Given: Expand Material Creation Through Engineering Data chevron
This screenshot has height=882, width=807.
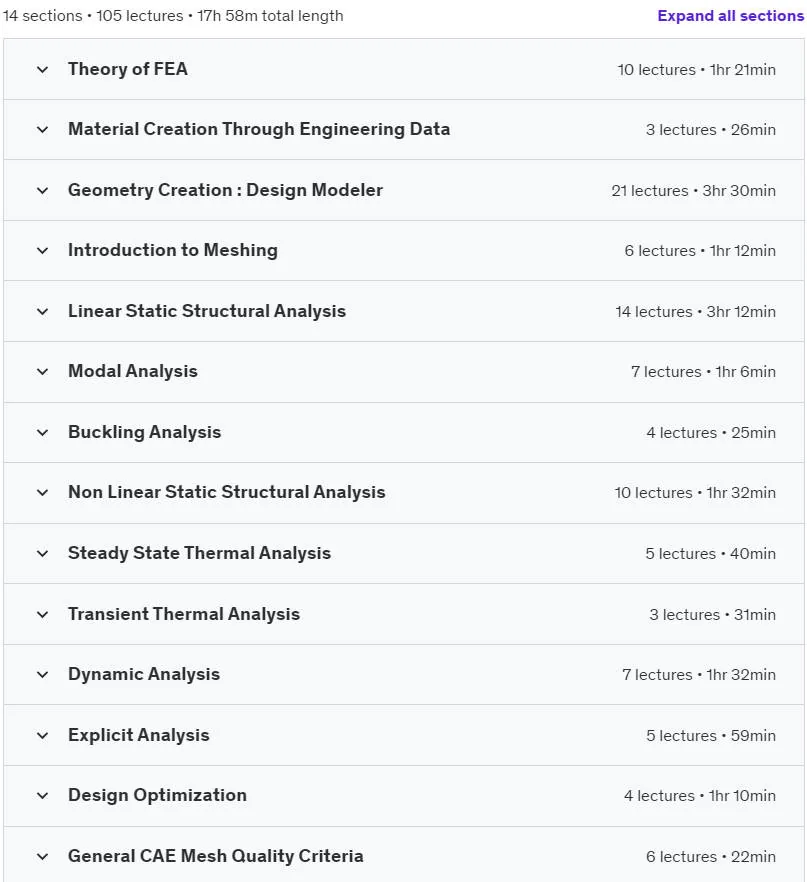Looking at the screenshot, I should click(42, 130).
